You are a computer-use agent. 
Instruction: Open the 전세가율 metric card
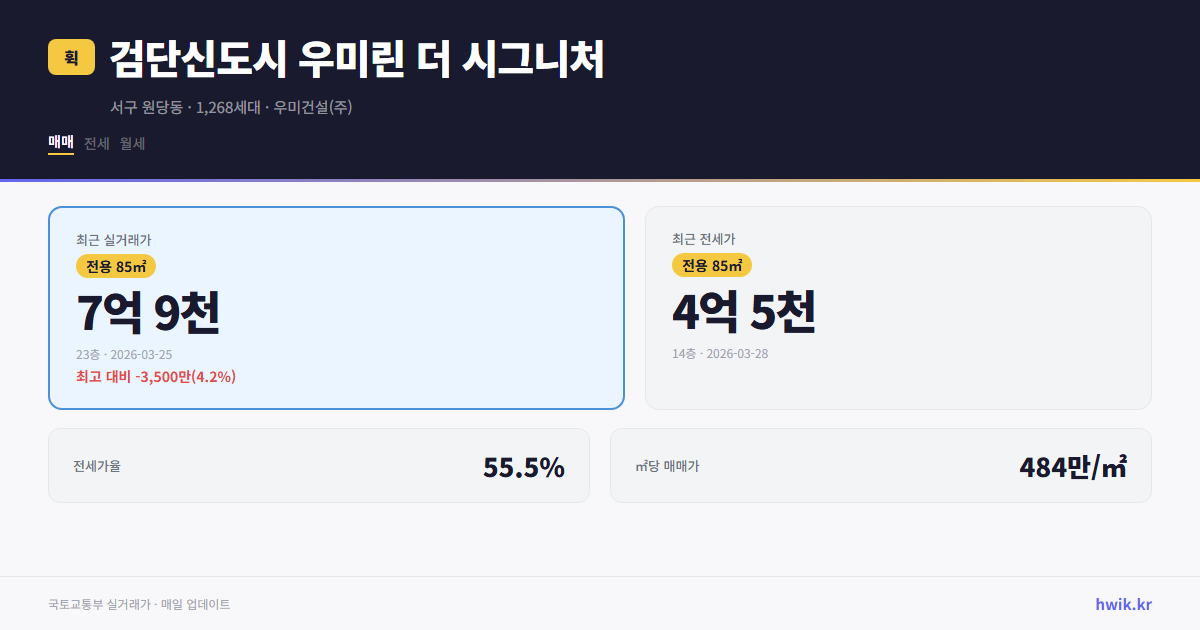[319, 465]
